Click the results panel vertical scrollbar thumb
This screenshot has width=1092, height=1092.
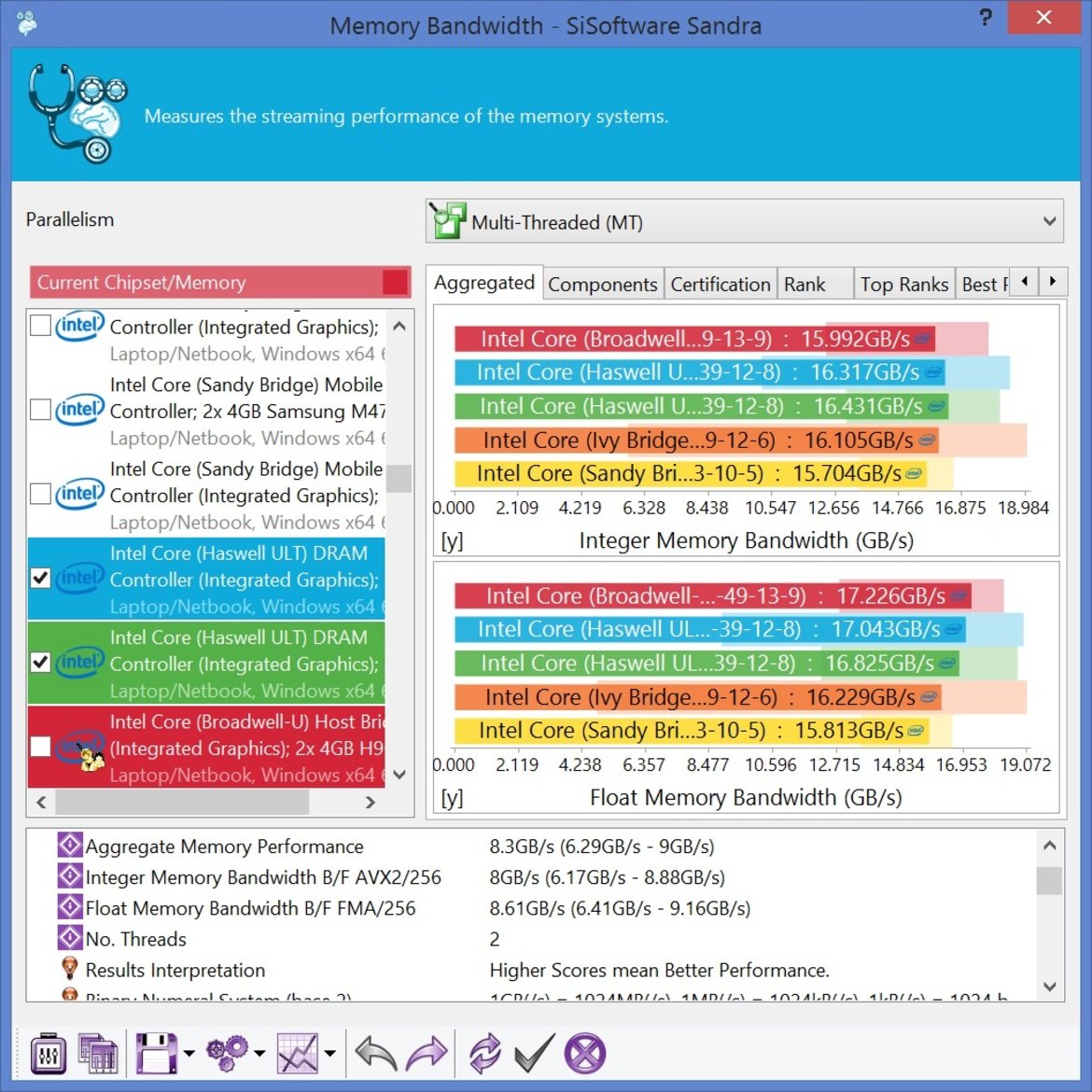1049,880
